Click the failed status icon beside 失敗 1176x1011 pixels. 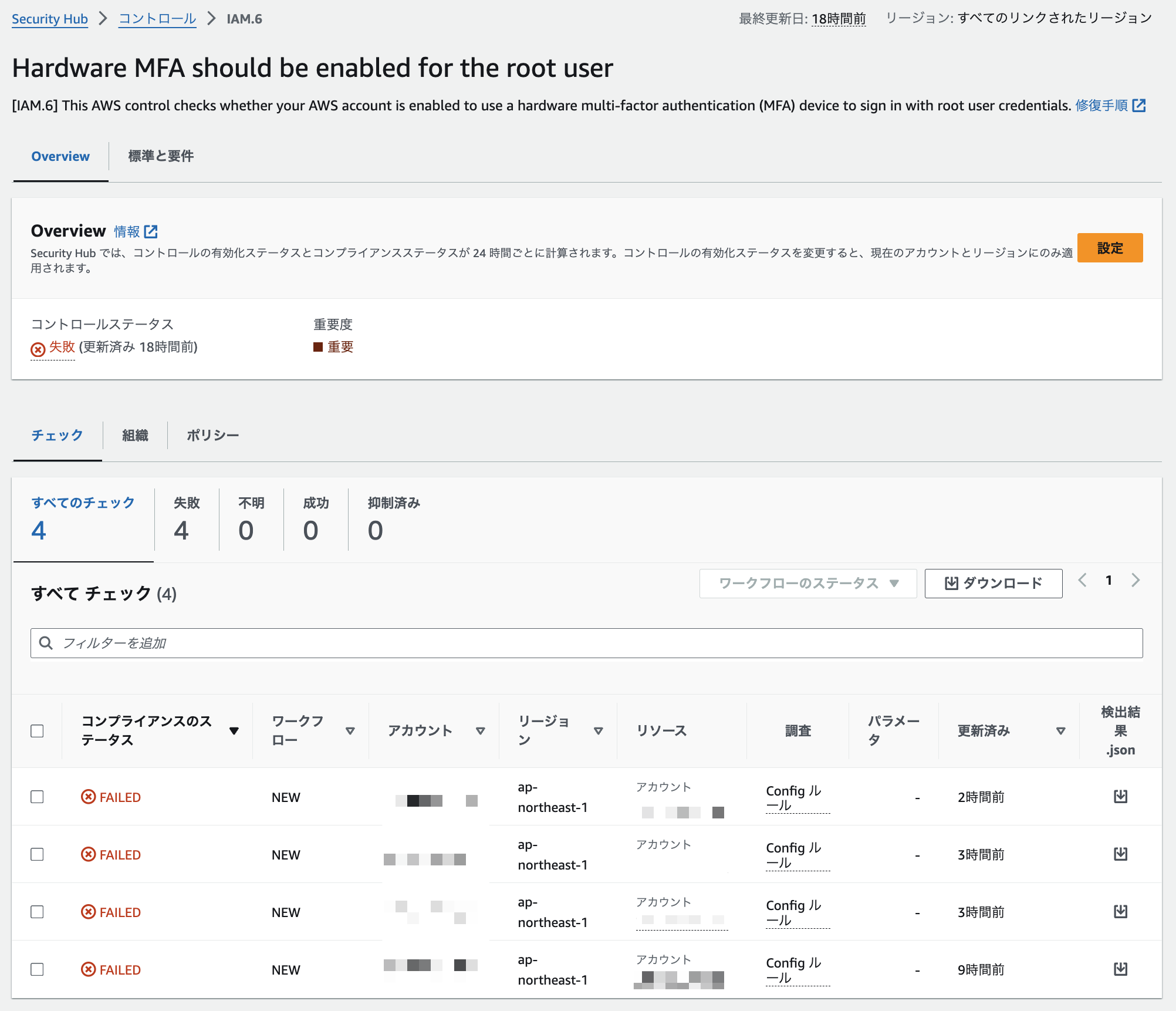click(38, 349)
